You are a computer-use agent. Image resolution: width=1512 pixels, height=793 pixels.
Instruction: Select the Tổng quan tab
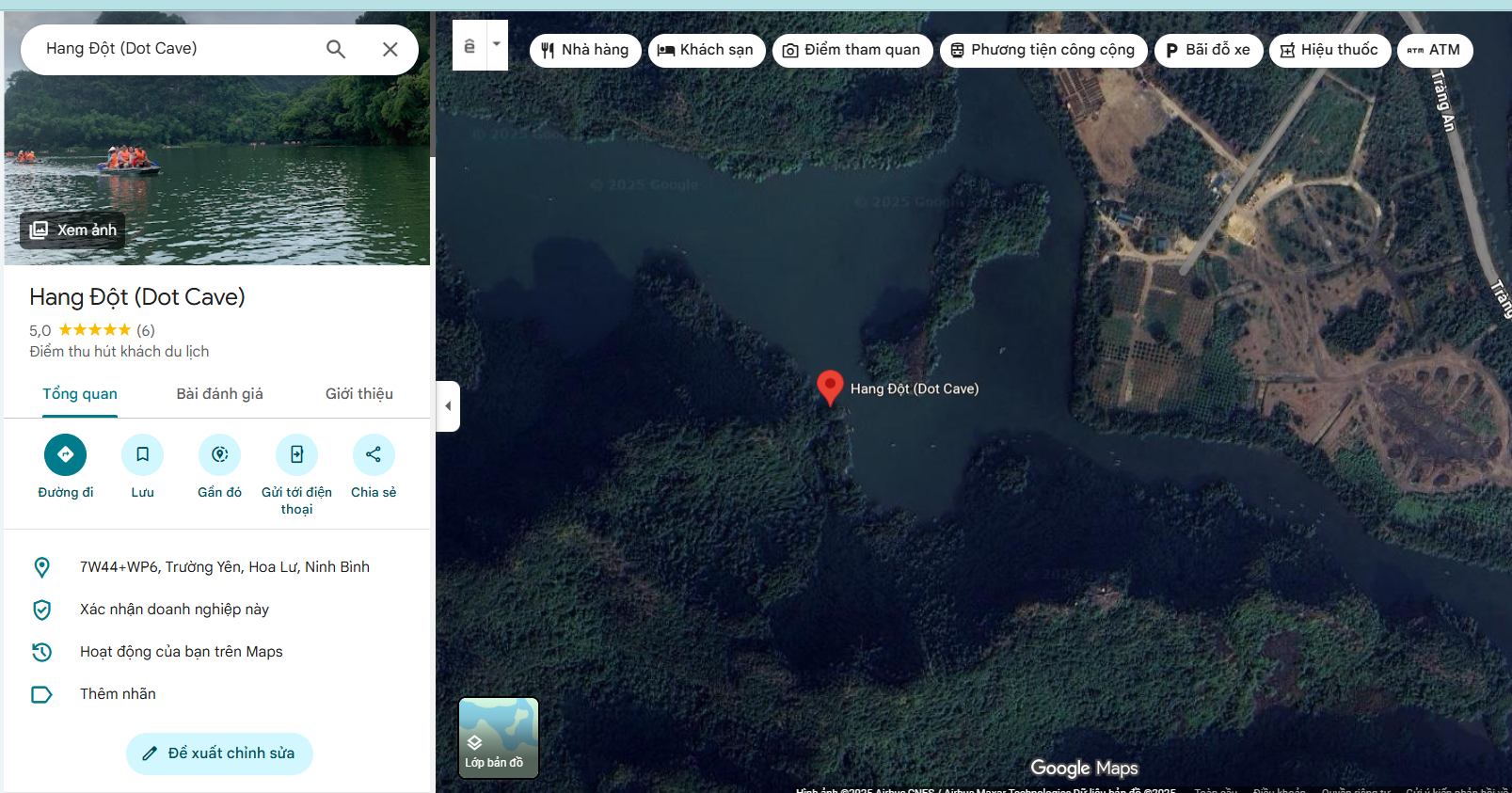[80, 394]
